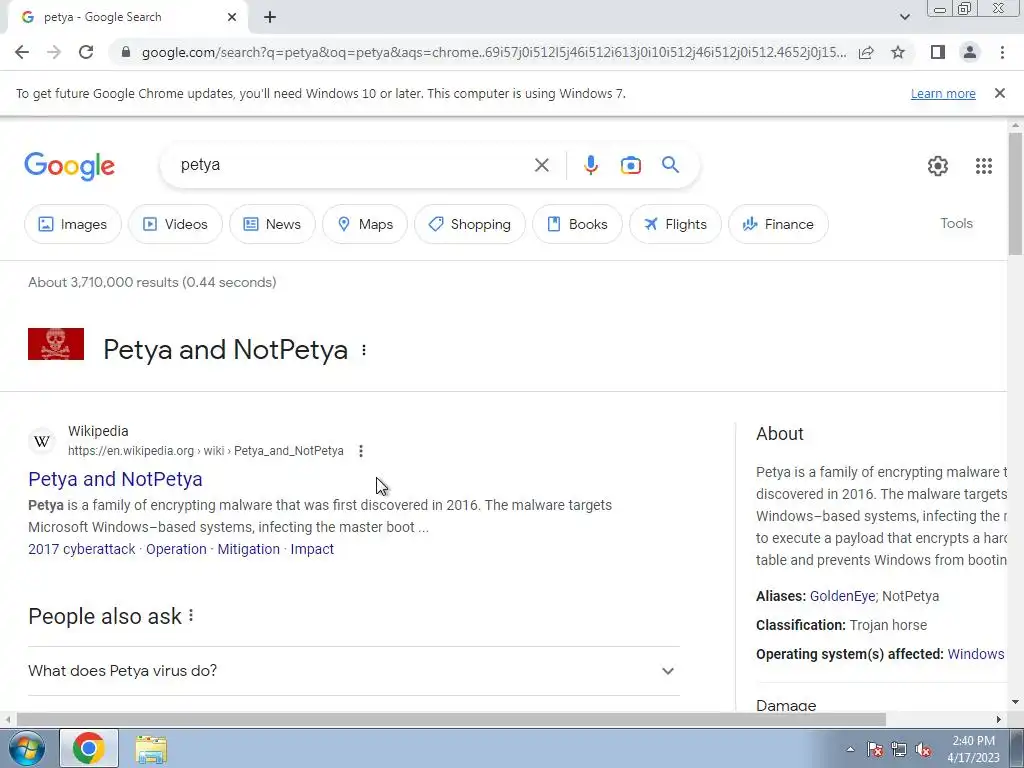Open the red skull Petya thumbnail
Viewport: 1024px width, 768px height.
[x=56, y=344]
